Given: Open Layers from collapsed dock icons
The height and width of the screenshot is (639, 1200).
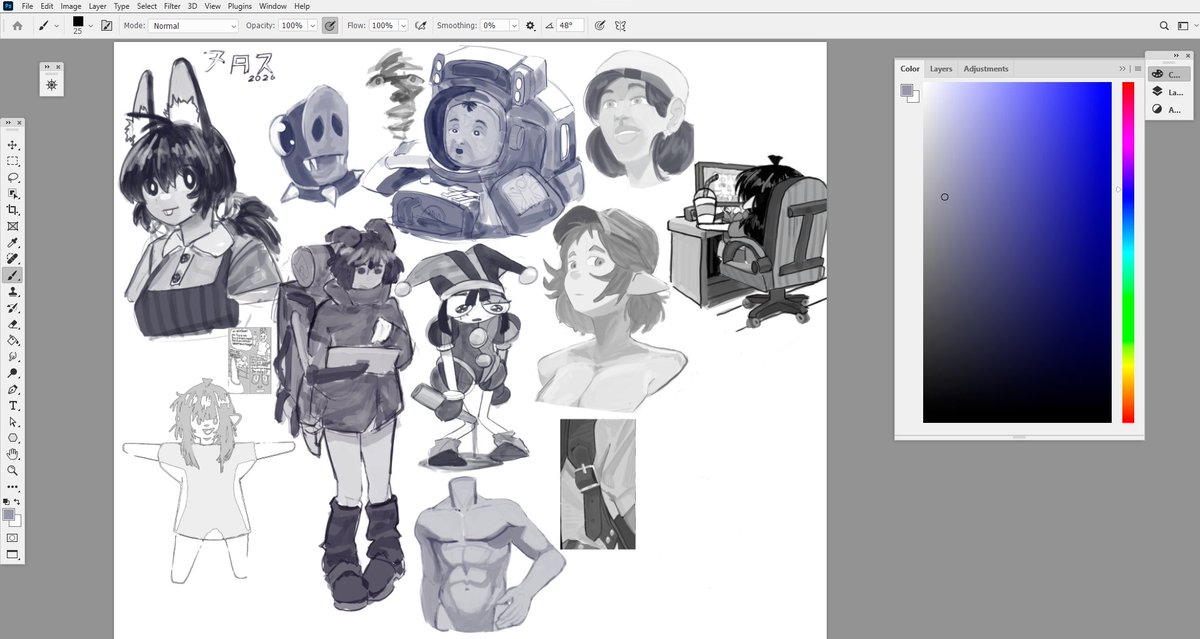Looking at the screenshot, I should (1169, 91).
